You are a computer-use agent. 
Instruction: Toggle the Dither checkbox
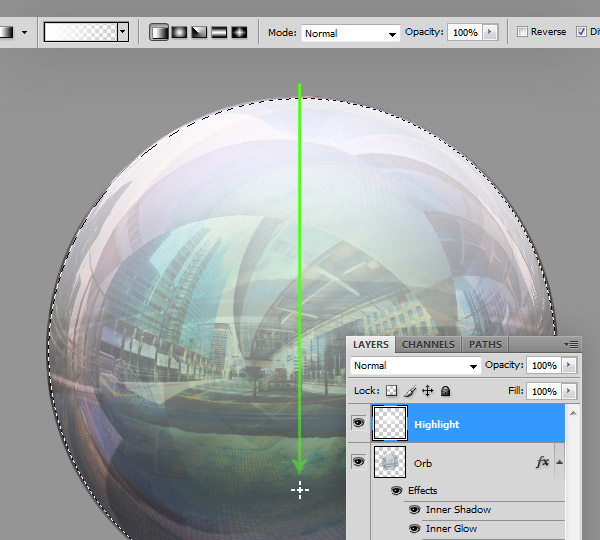tap(581, 31)
